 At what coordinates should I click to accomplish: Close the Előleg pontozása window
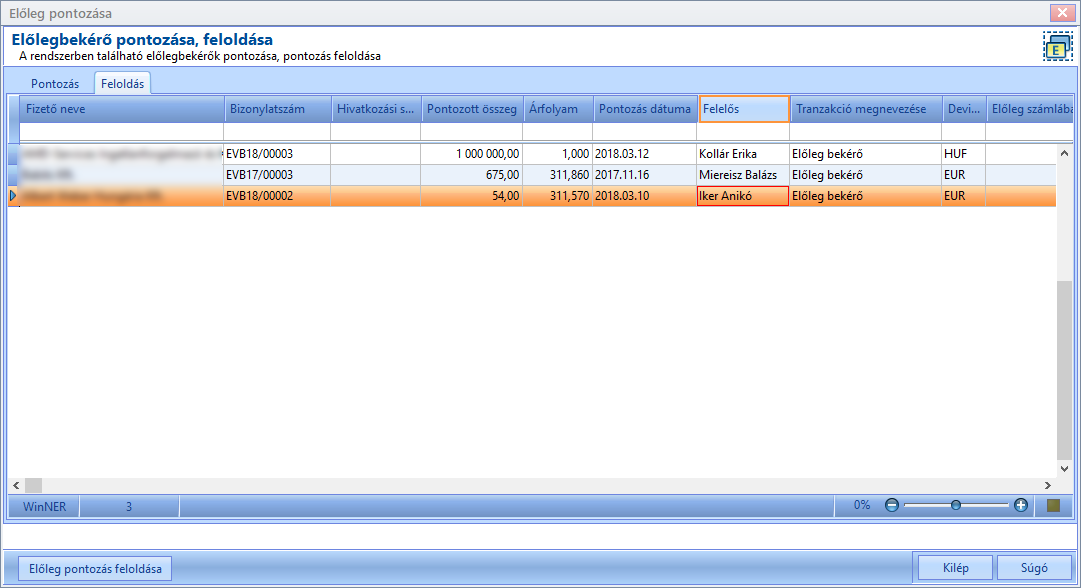[x=1062, y=12]
